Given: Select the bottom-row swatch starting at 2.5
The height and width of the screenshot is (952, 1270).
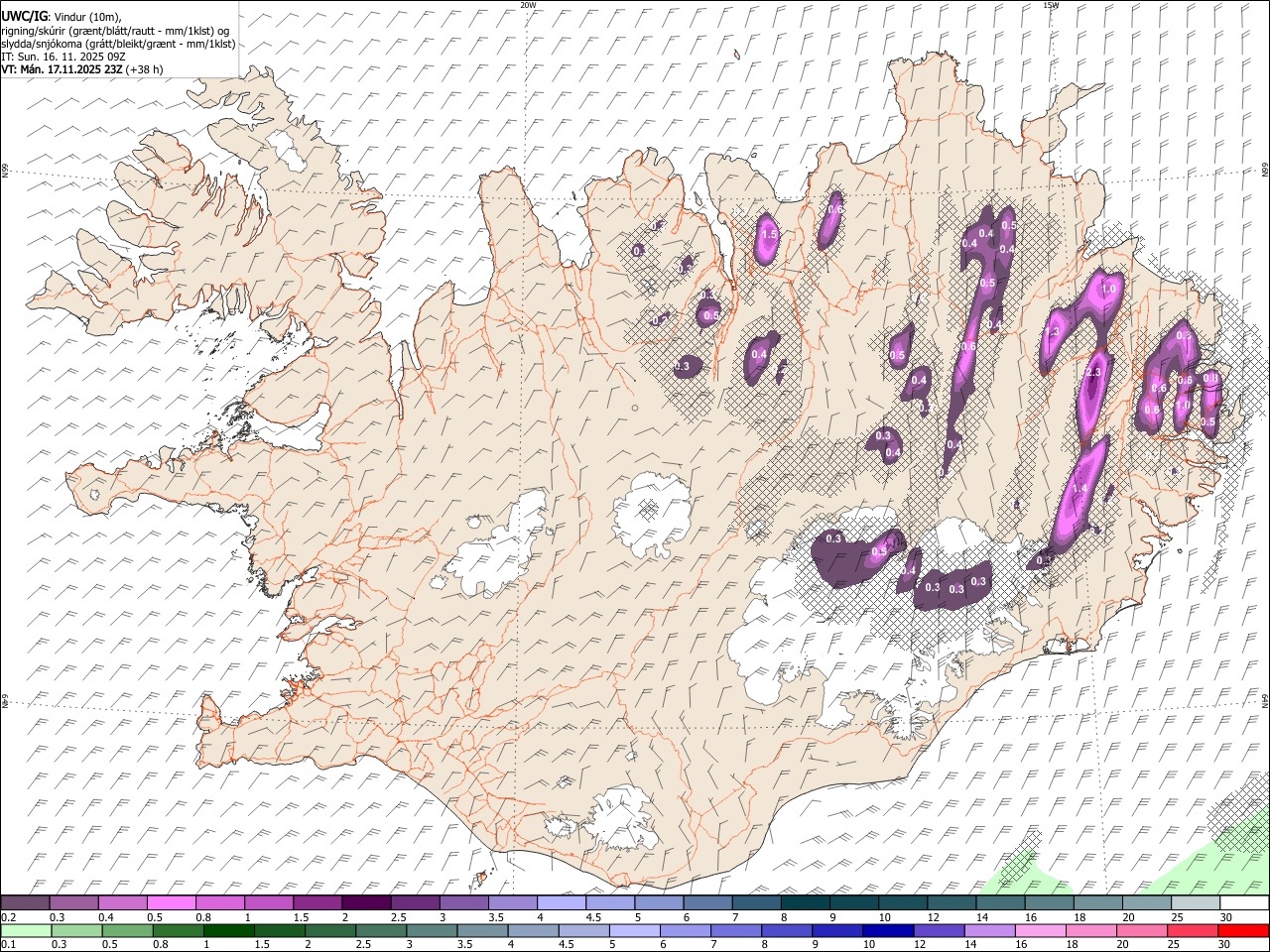Looking at the screenshot, I should coord(381,930).
